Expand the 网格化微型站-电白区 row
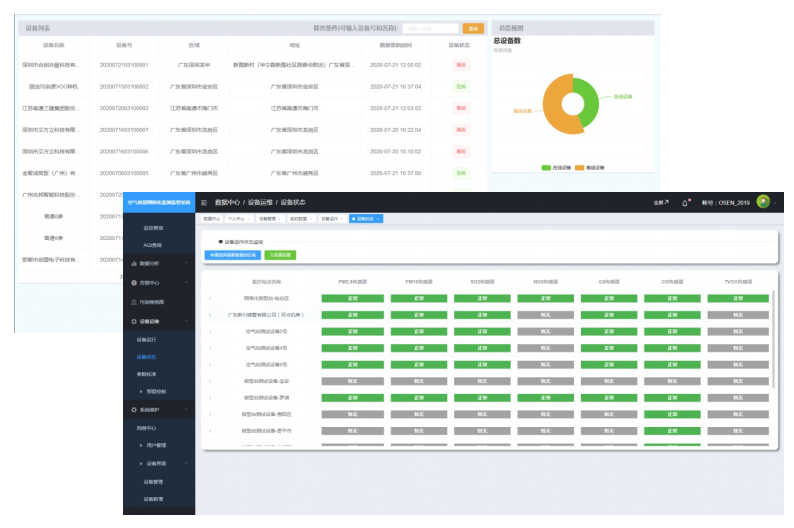 (210, 298)
